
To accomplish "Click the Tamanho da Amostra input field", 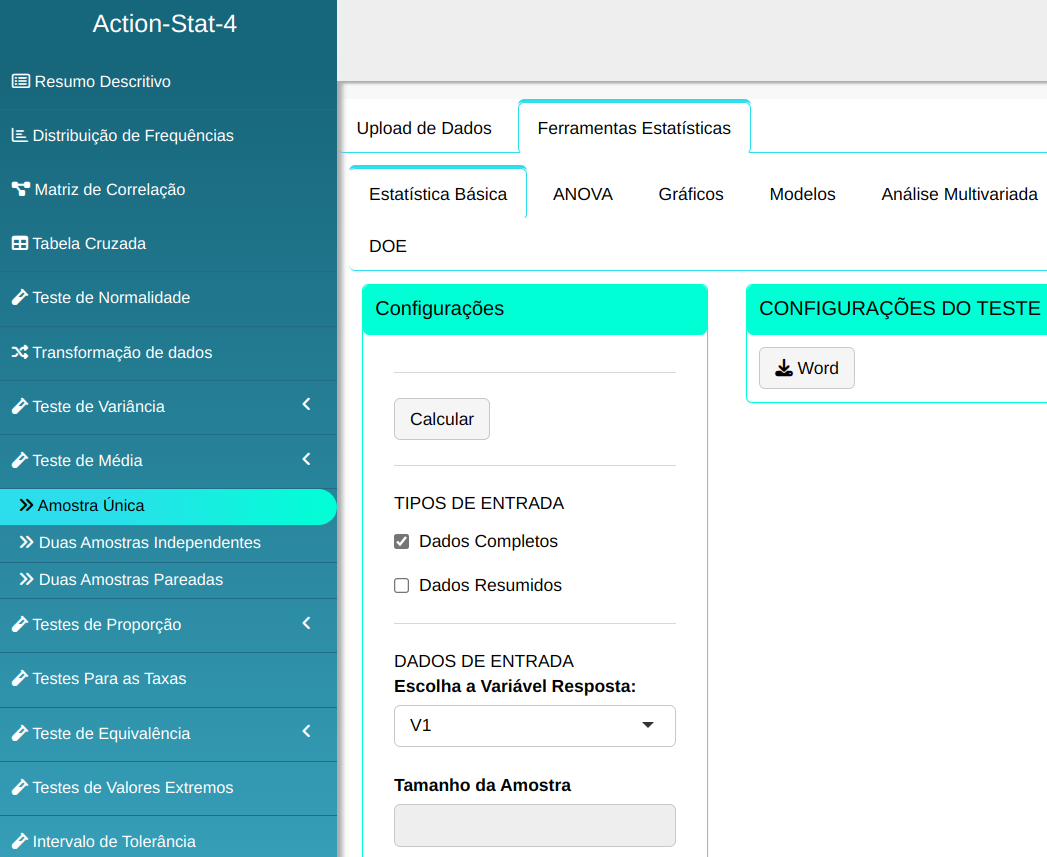I will point(534,826).
